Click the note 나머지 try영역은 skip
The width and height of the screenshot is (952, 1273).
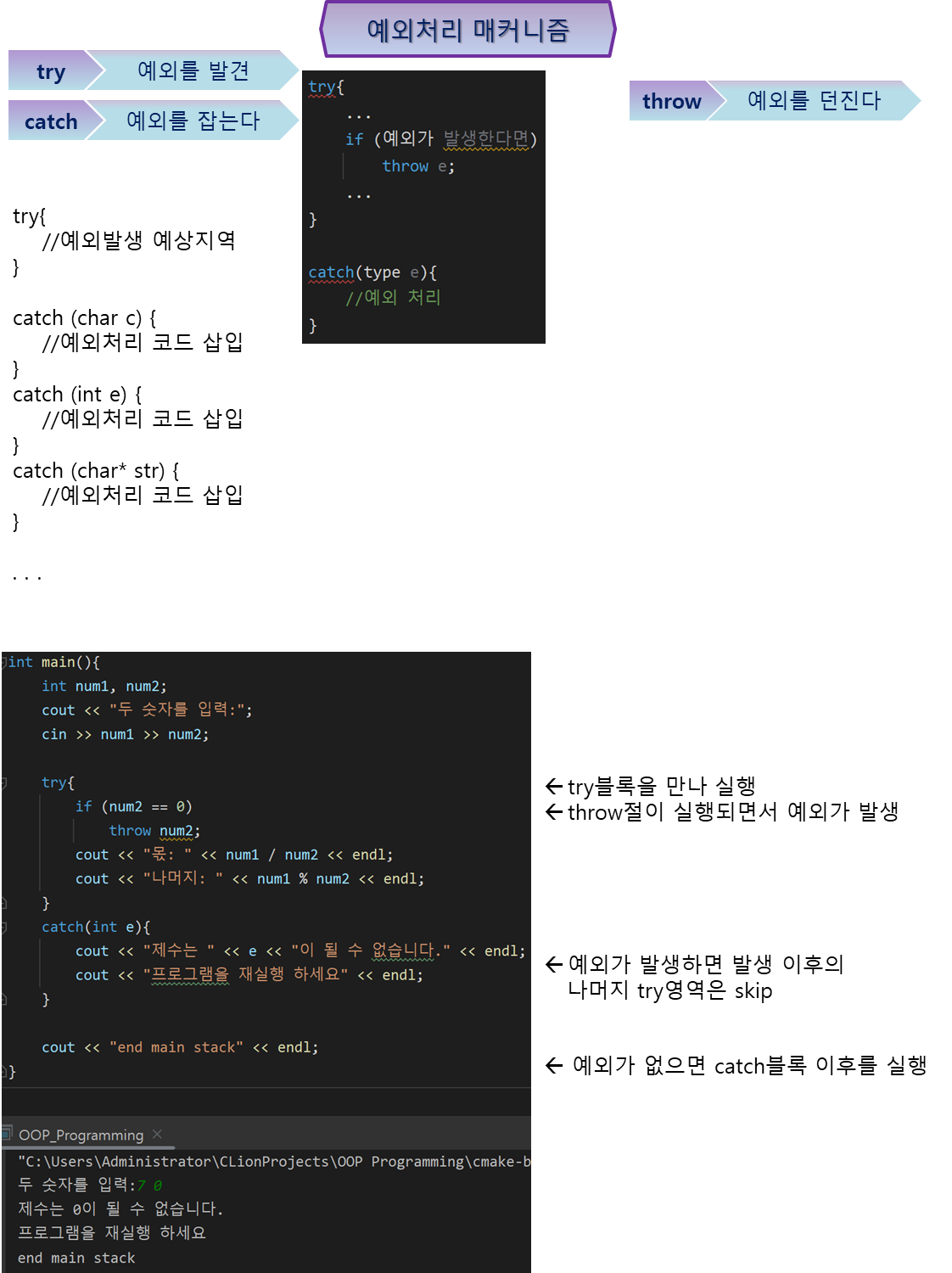click(x=670, y=990)
